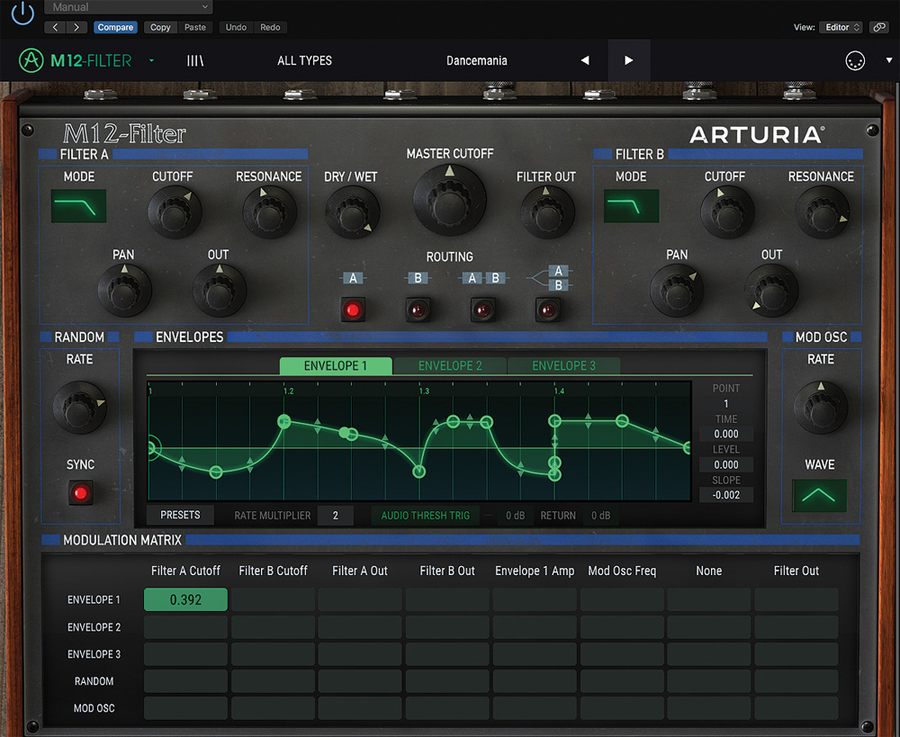Click the Filter A Out knob

pyautogui.click(x=219, y=290)
